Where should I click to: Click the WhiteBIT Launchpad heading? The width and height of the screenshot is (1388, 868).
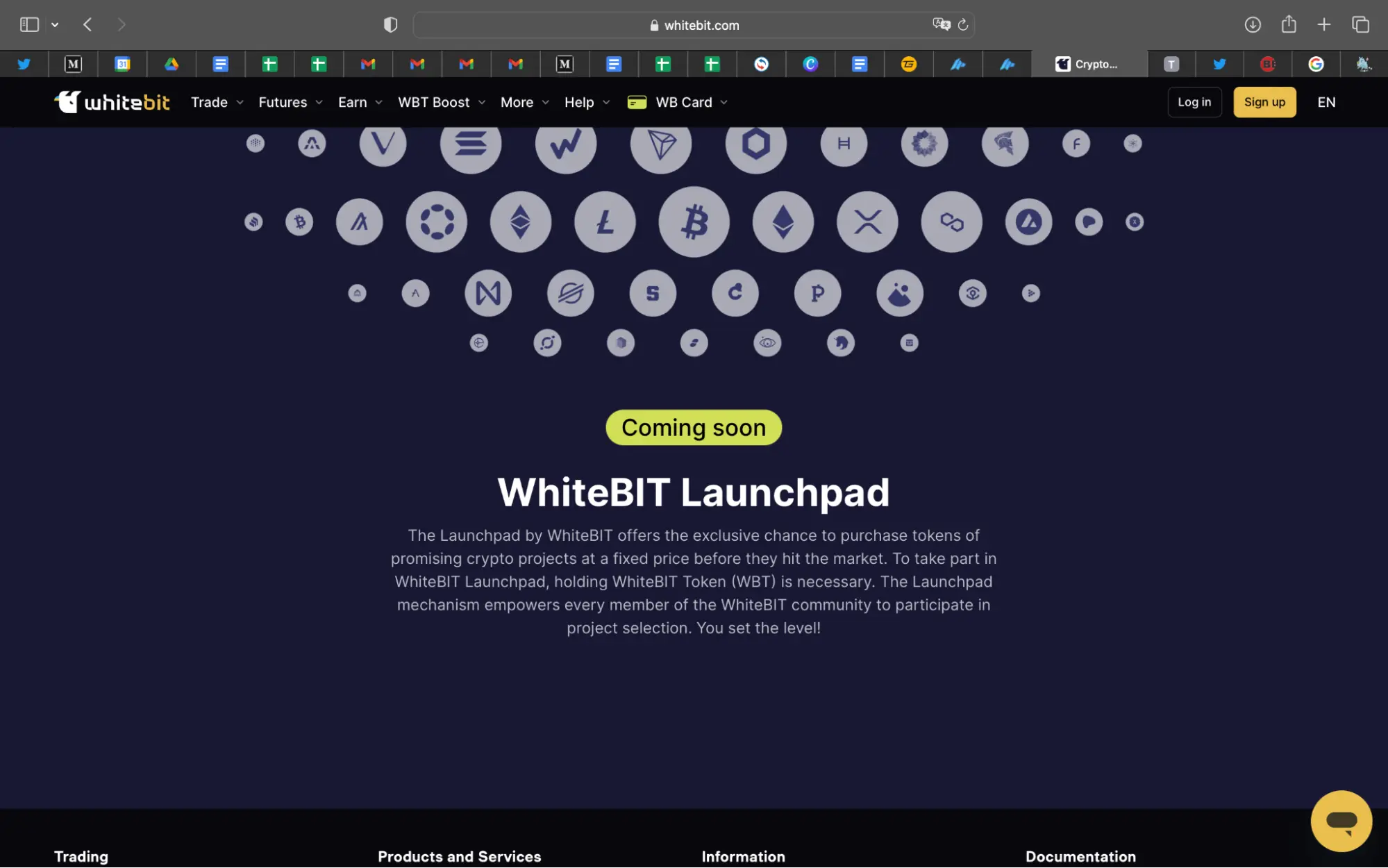(694, 492)
